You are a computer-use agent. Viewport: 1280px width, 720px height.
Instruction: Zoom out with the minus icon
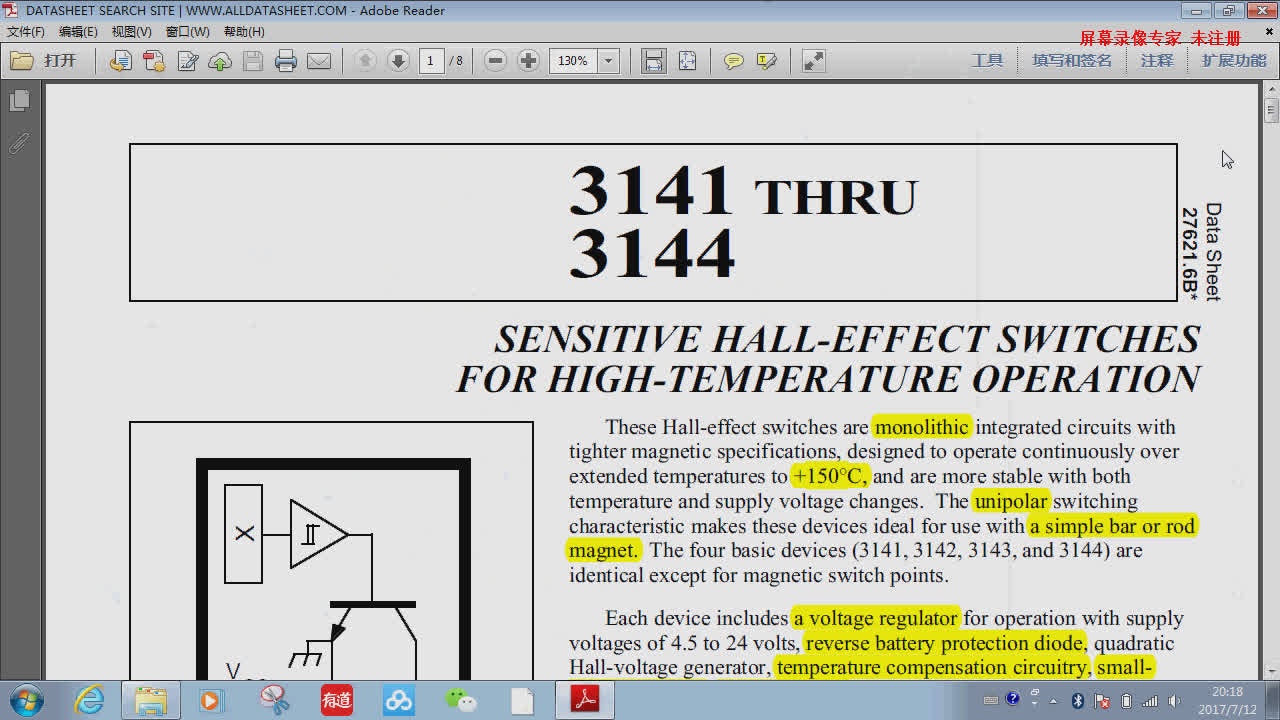495,61
